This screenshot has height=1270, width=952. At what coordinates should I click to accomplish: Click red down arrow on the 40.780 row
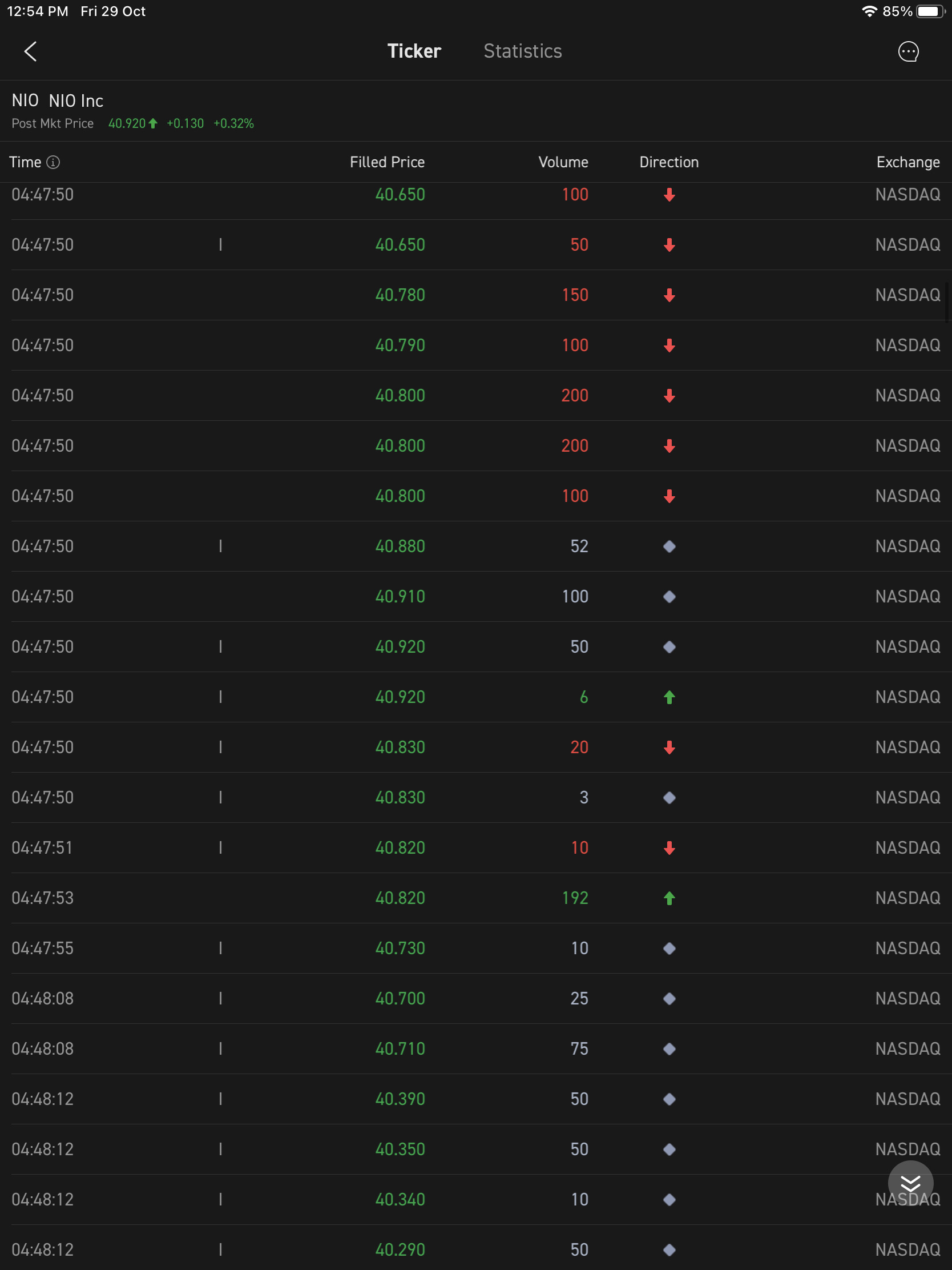[x=669, y=295]
